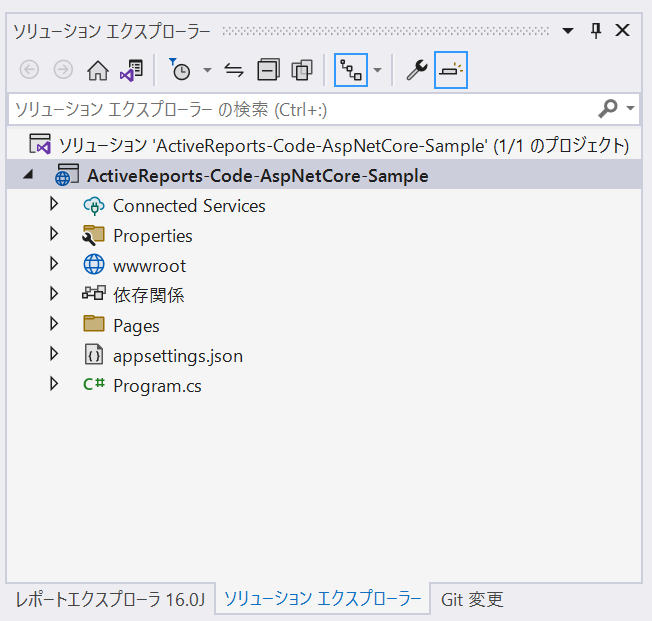Select the 依存関係 item label
Viewport: 652px width, 621px height.
(149, 295)
